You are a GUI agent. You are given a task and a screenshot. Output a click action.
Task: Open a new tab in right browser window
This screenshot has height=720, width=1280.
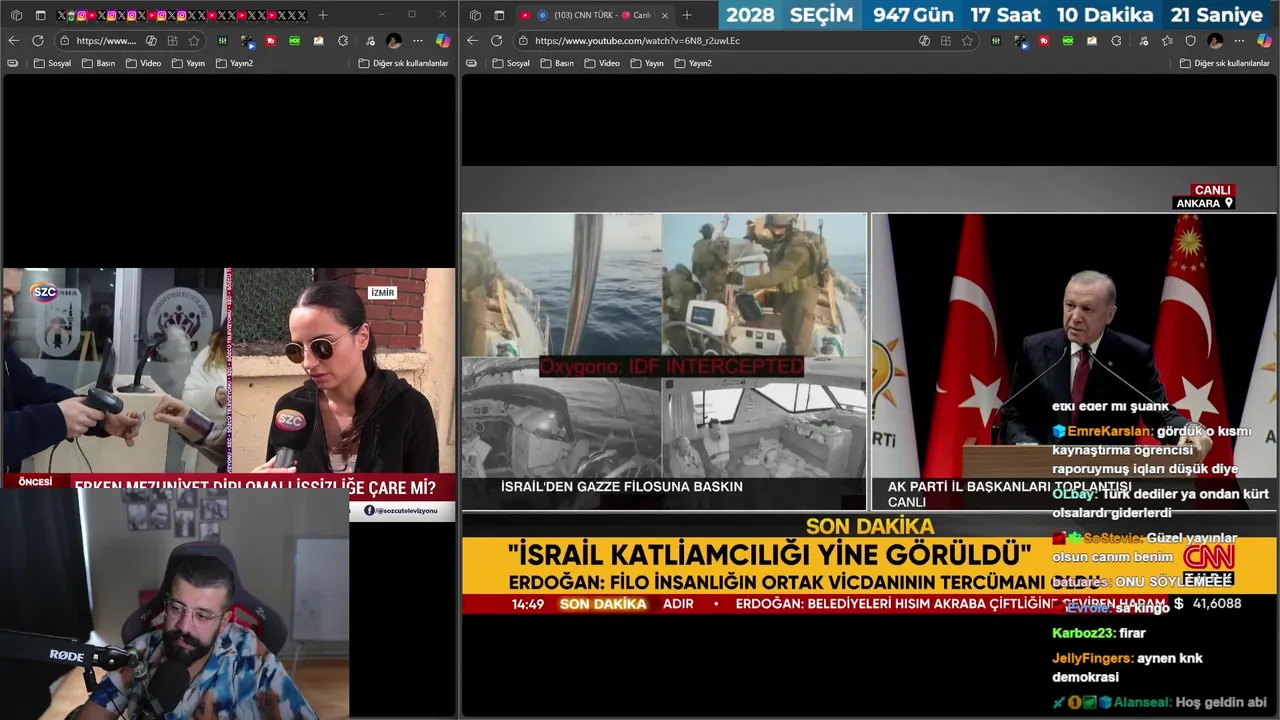686,15
